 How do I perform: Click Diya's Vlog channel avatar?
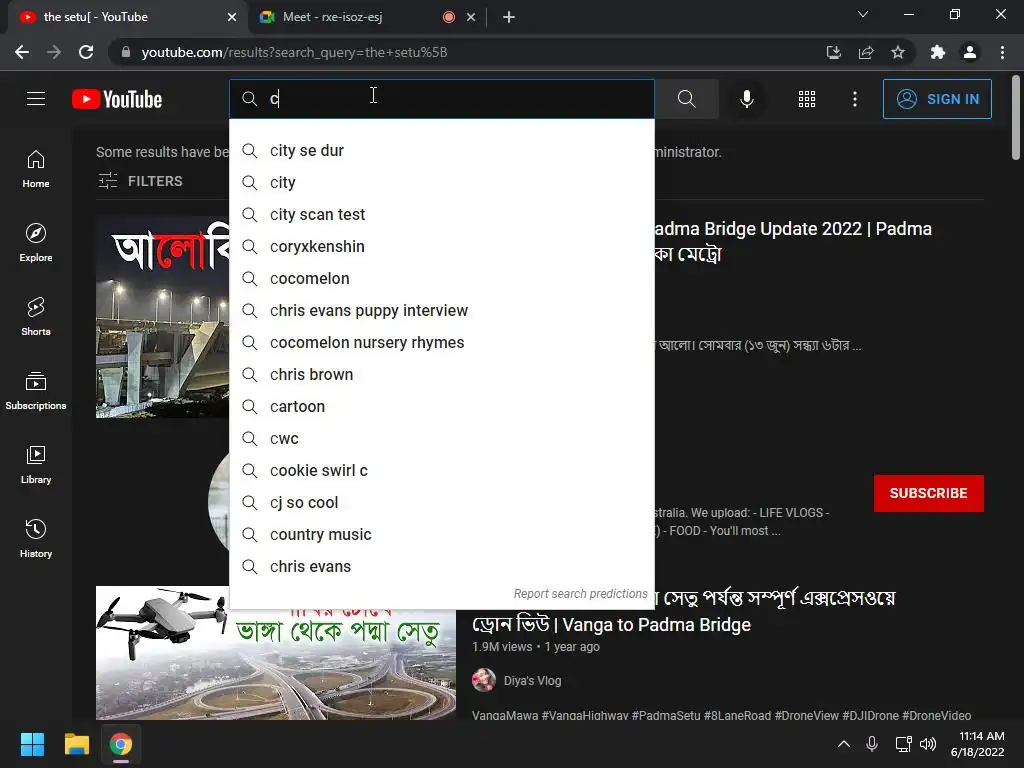click(x=484, y=680)
